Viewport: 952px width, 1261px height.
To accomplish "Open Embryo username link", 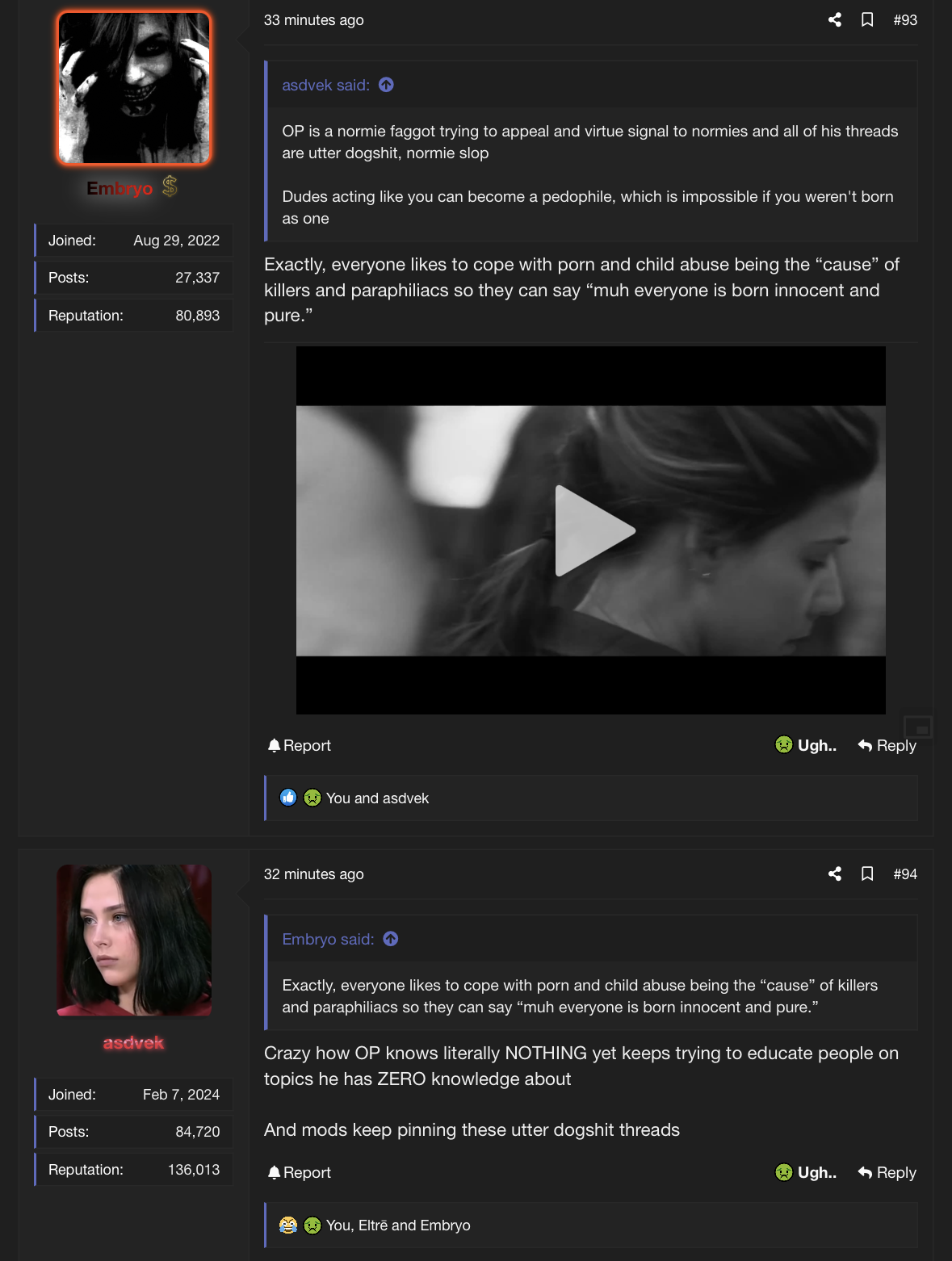I will (120, 188).
